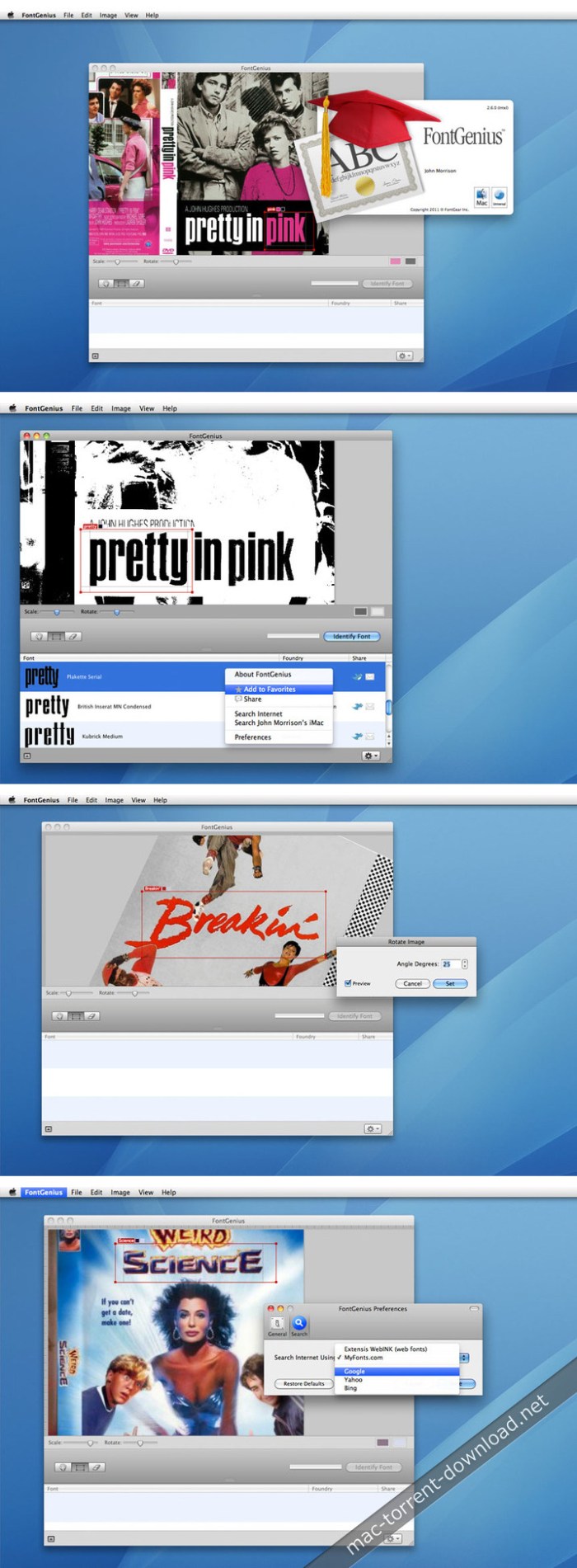Click the Apple menu icon above the splash-screen window
This screenshot has width=577, height=1568.
[12, 15]
